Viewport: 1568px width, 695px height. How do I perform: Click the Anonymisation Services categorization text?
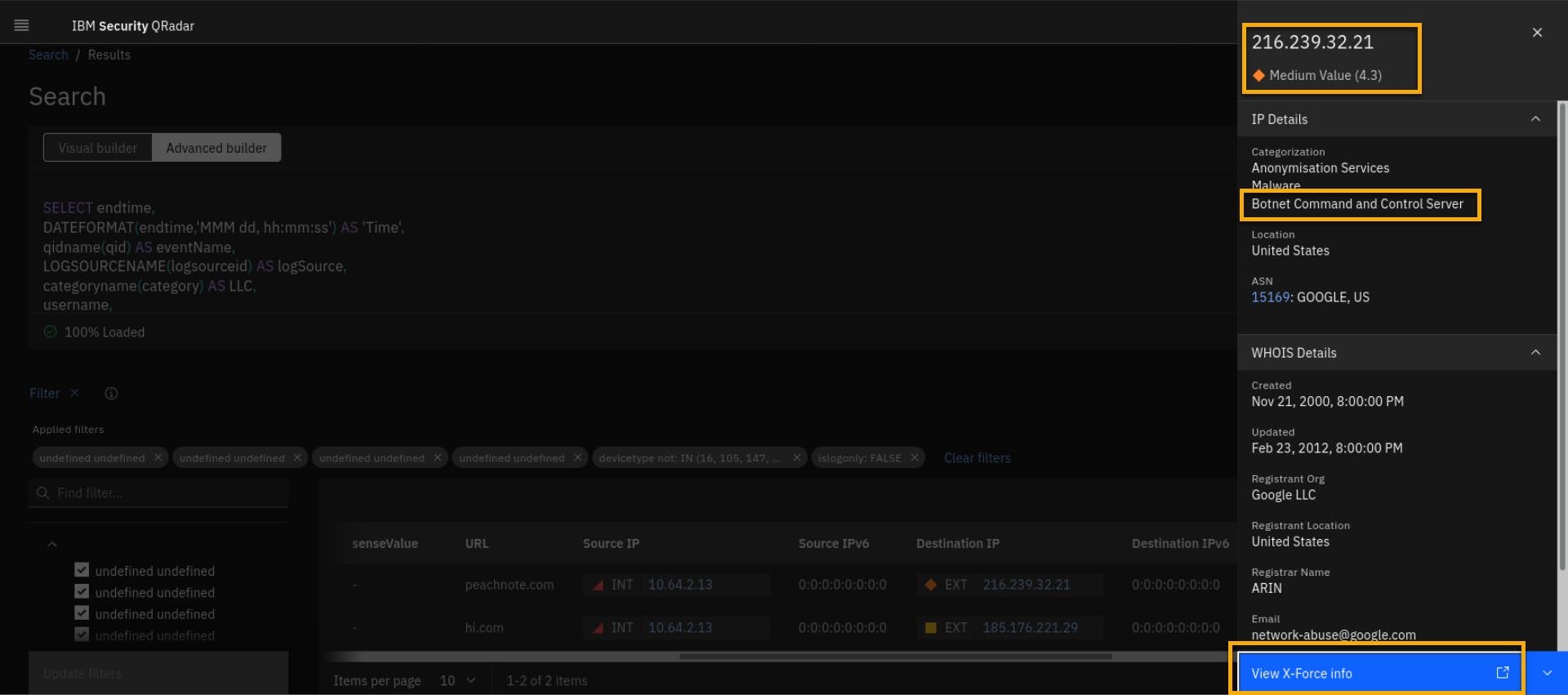(x=1320, y=168)
